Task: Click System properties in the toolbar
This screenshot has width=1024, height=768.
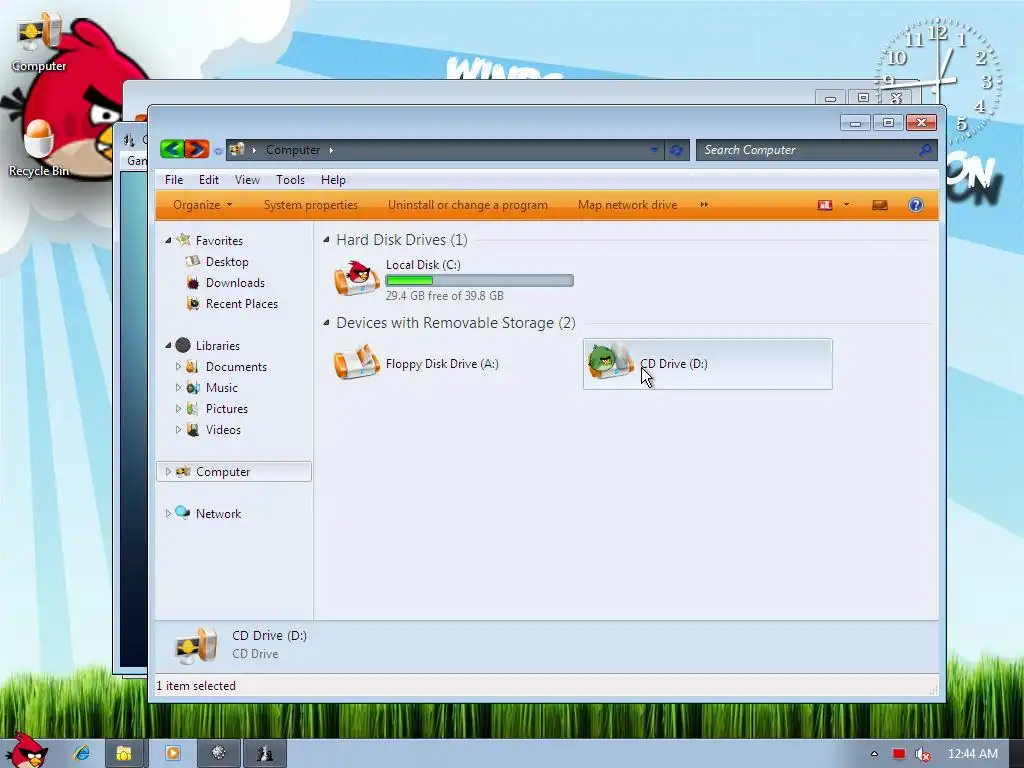Action: 311,205
